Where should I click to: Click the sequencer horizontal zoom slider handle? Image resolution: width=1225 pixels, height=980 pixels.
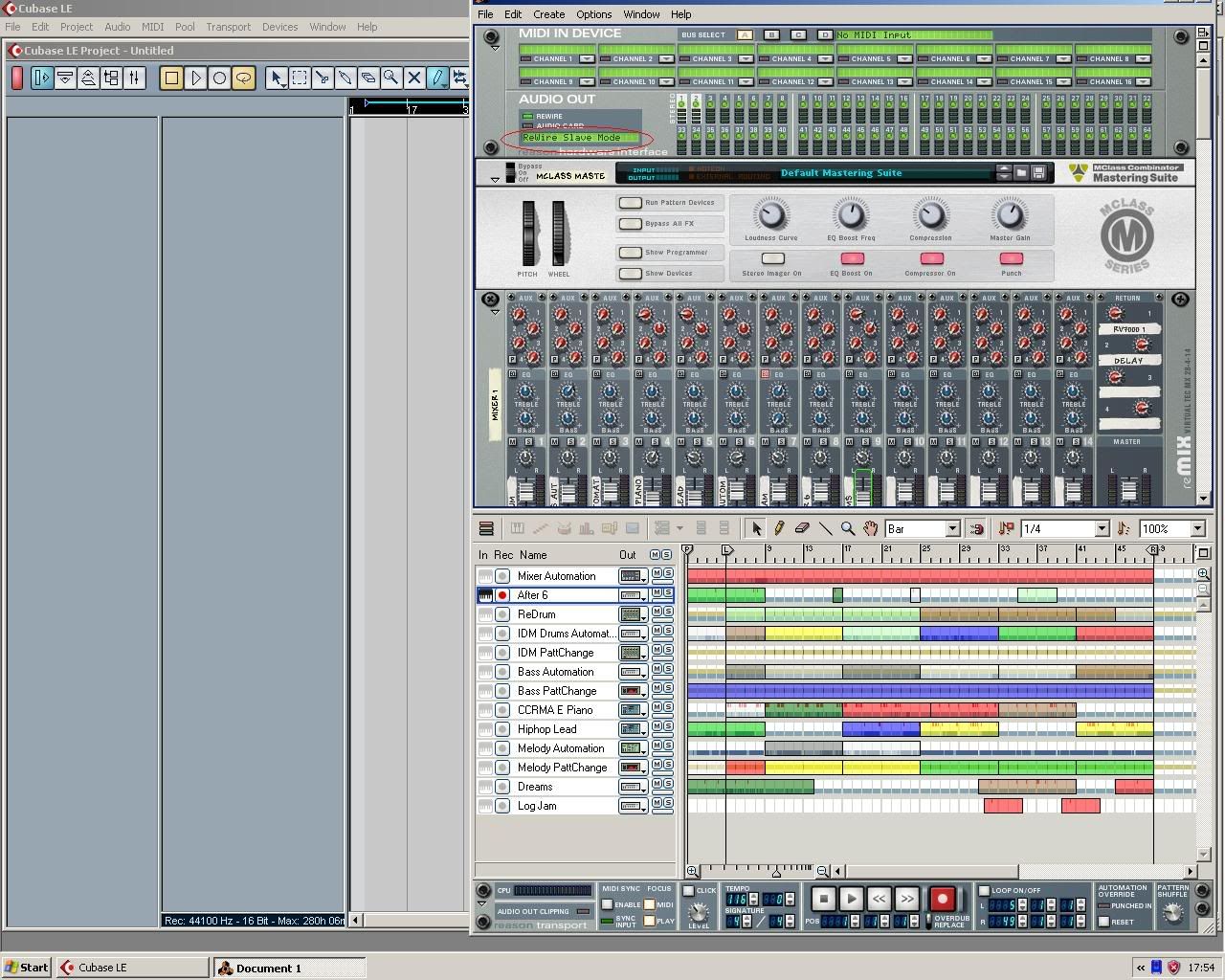pos(776,872)
